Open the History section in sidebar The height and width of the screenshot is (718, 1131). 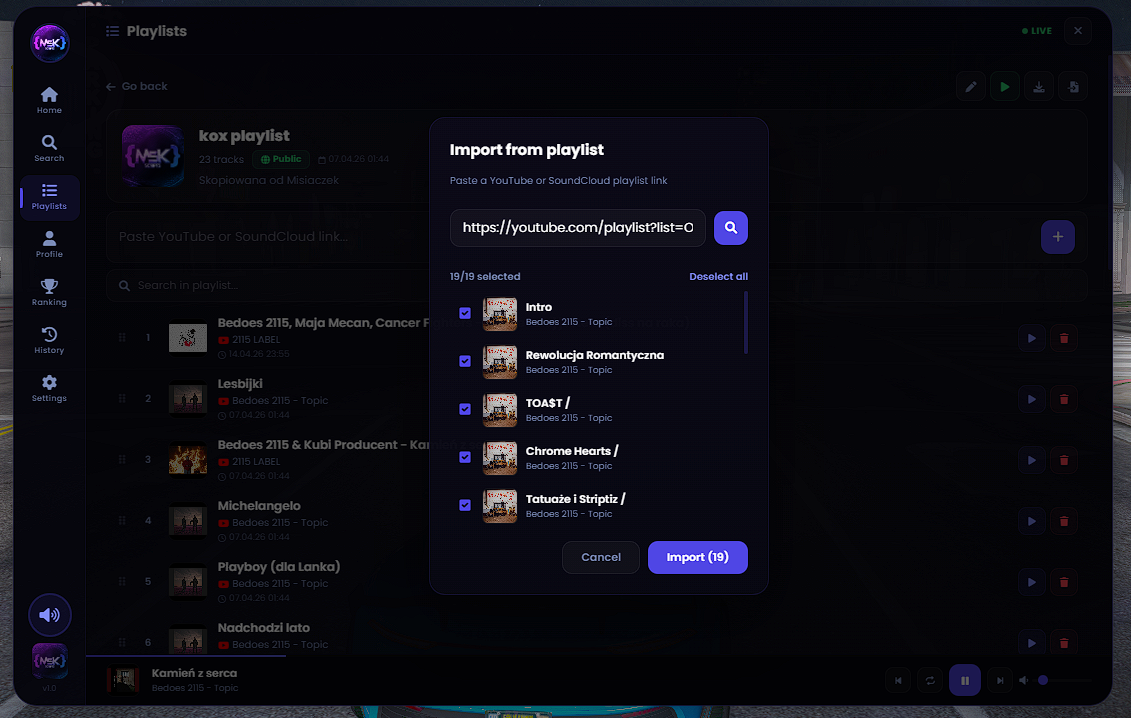pos(49,341)
